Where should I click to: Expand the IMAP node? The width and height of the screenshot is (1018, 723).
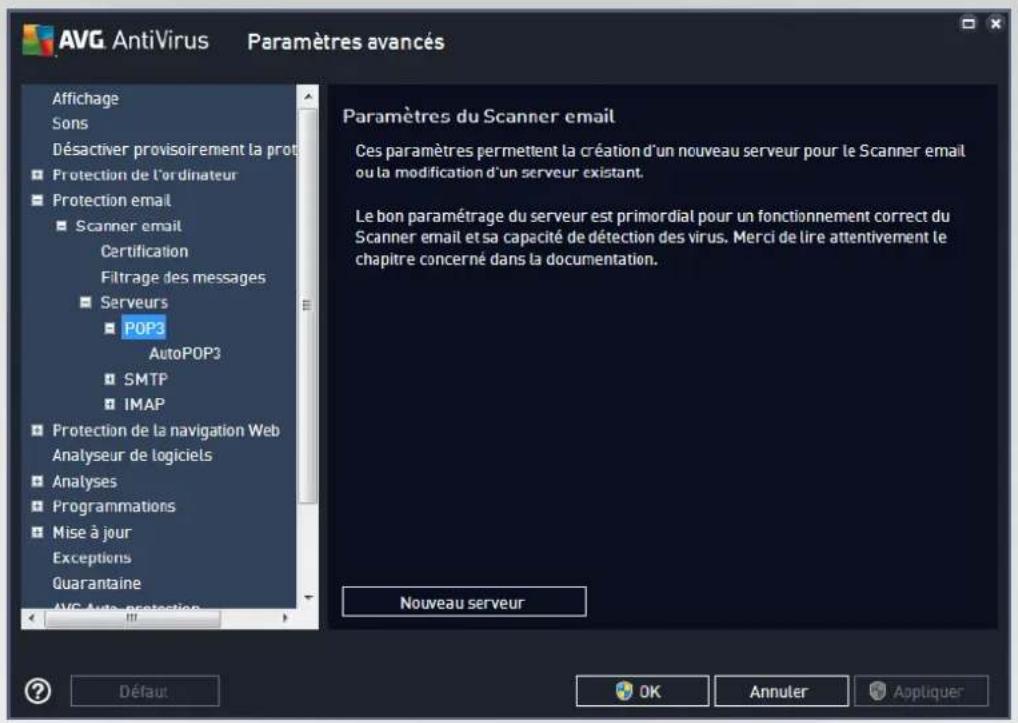110,404
